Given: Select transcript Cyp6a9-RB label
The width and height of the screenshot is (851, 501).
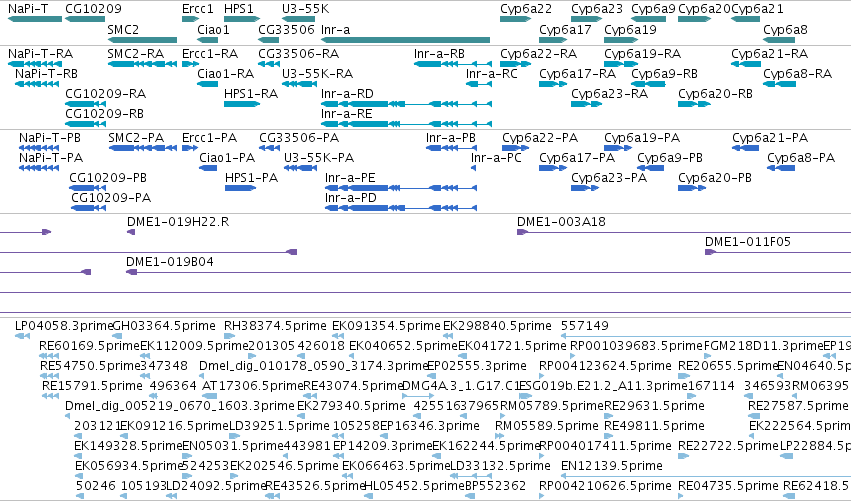Looking at the screenshot, I should pyautogui.click(x=664, y=73).
